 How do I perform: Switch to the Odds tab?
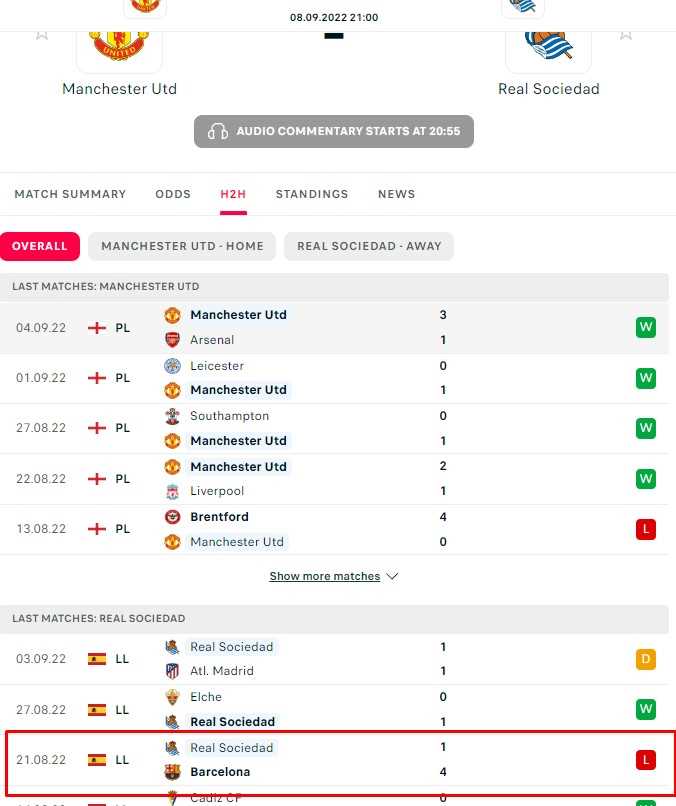coord(173,194)
